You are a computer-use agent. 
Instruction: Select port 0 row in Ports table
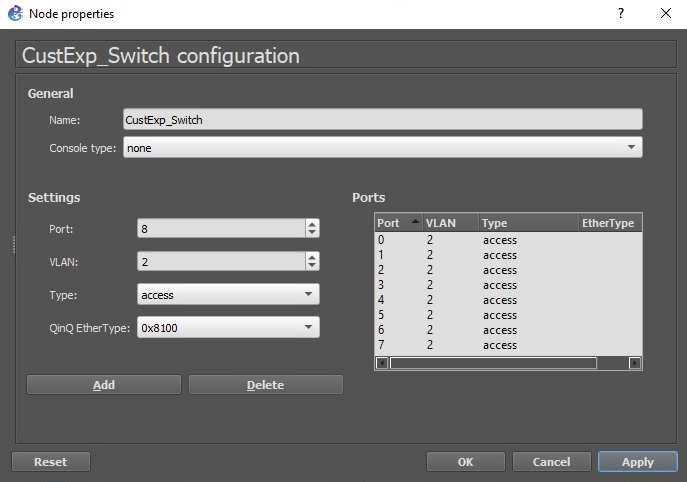point(508,240)
